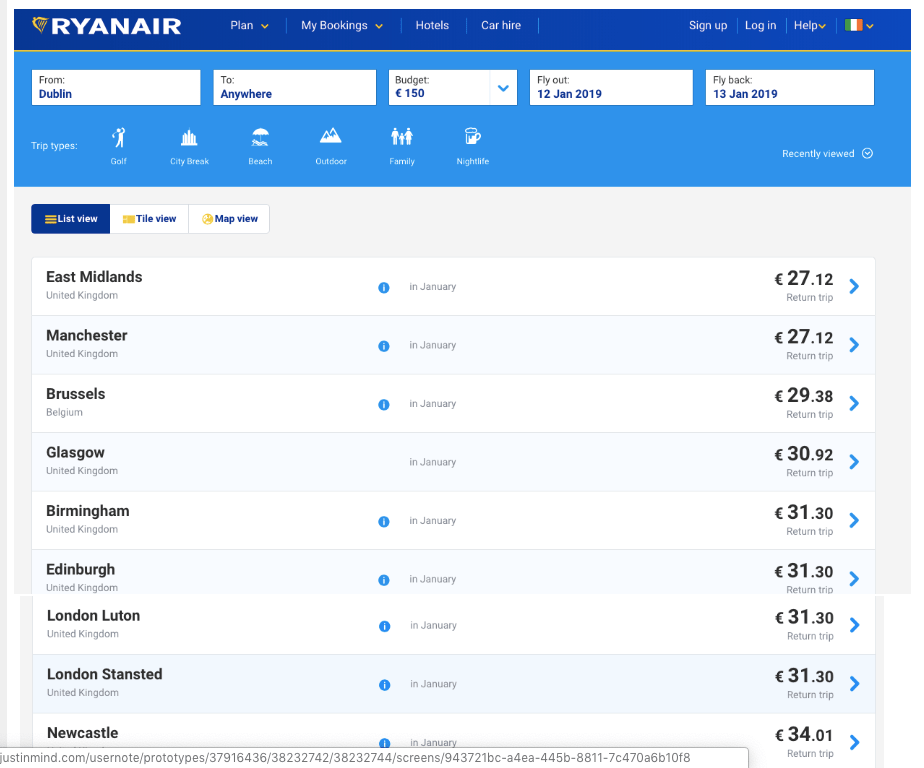Switch to Tile view

click(149, 219)
